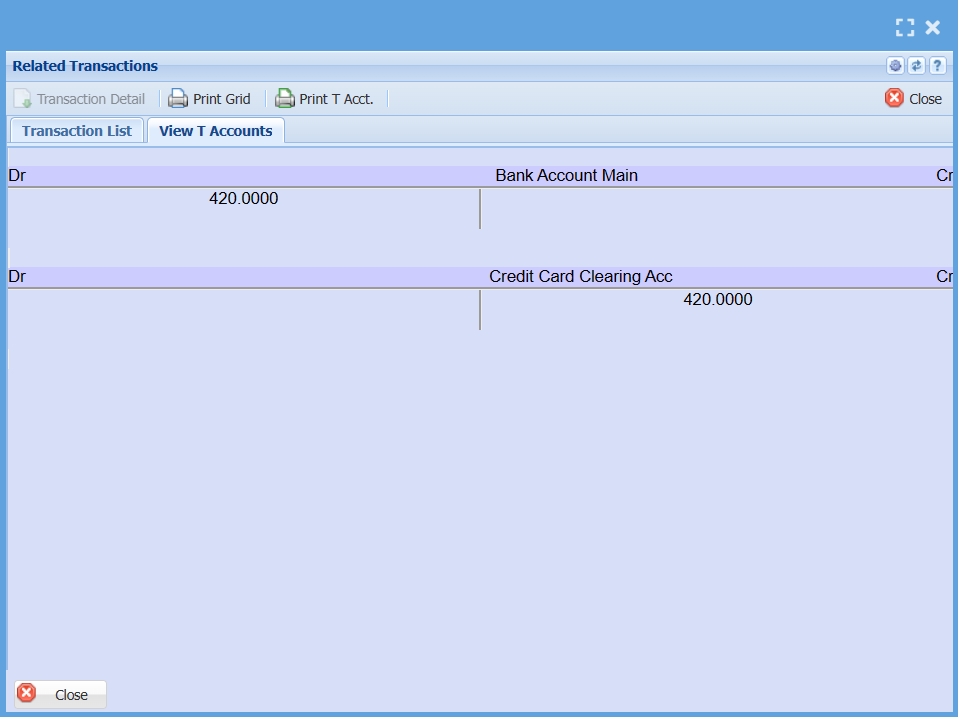958x717 pixels.
Task: Open help with the question mark icon
Action: click(937, 66)
